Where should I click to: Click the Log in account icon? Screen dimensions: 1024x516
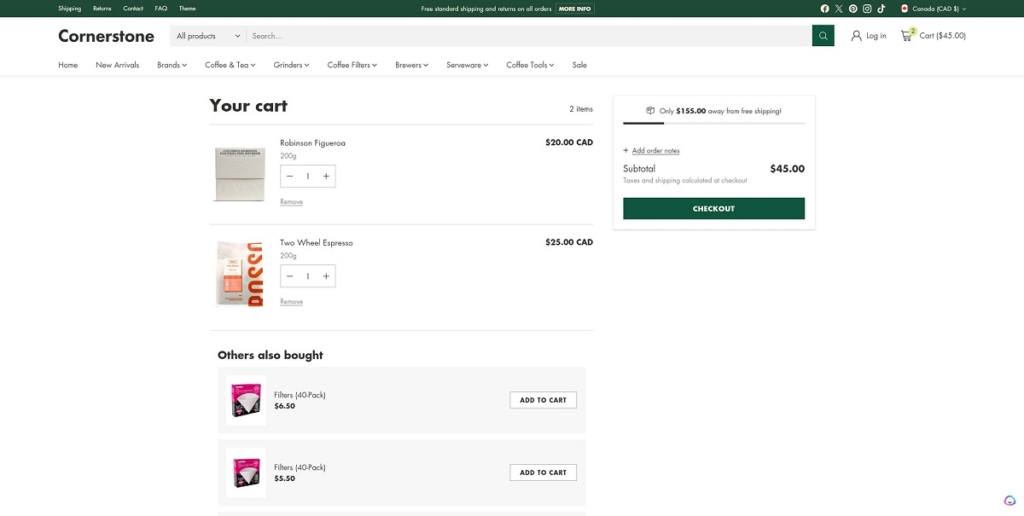[856, 36]
